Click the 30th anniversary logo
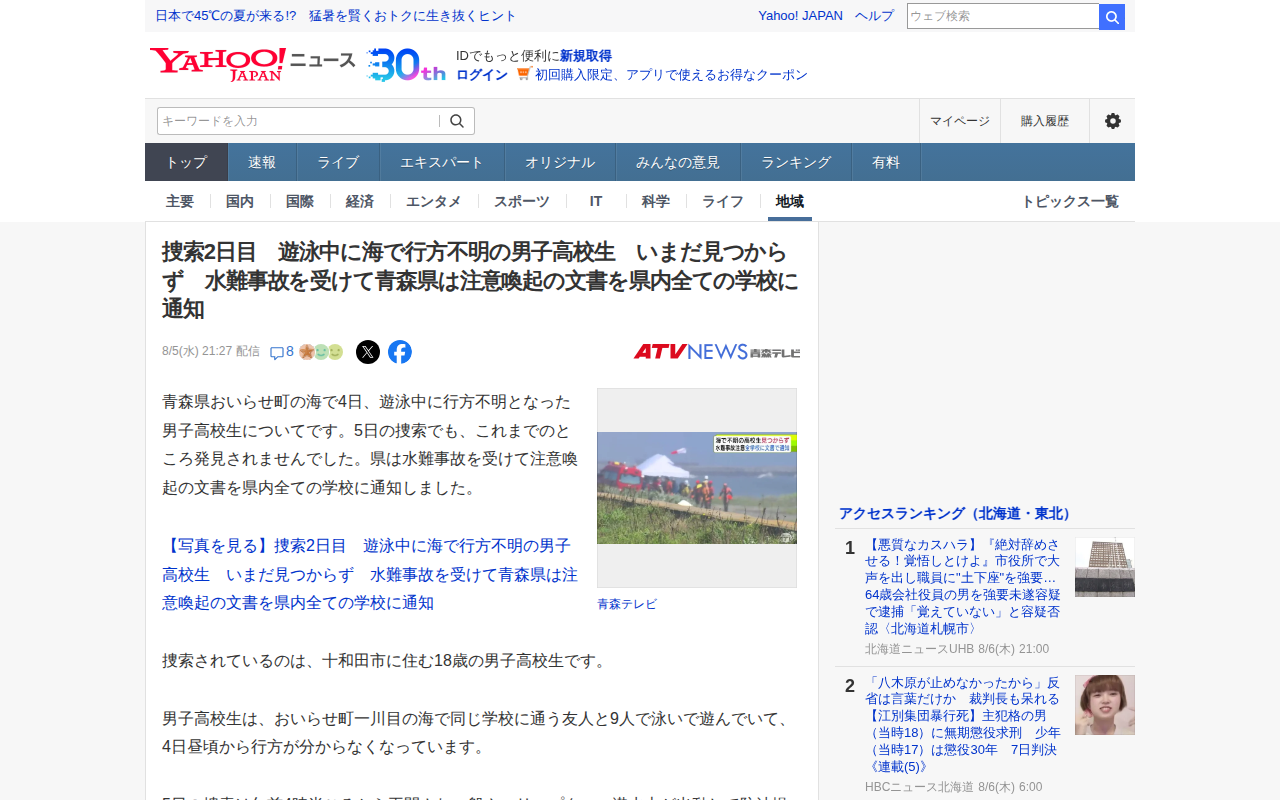 (x=406, y=64)
